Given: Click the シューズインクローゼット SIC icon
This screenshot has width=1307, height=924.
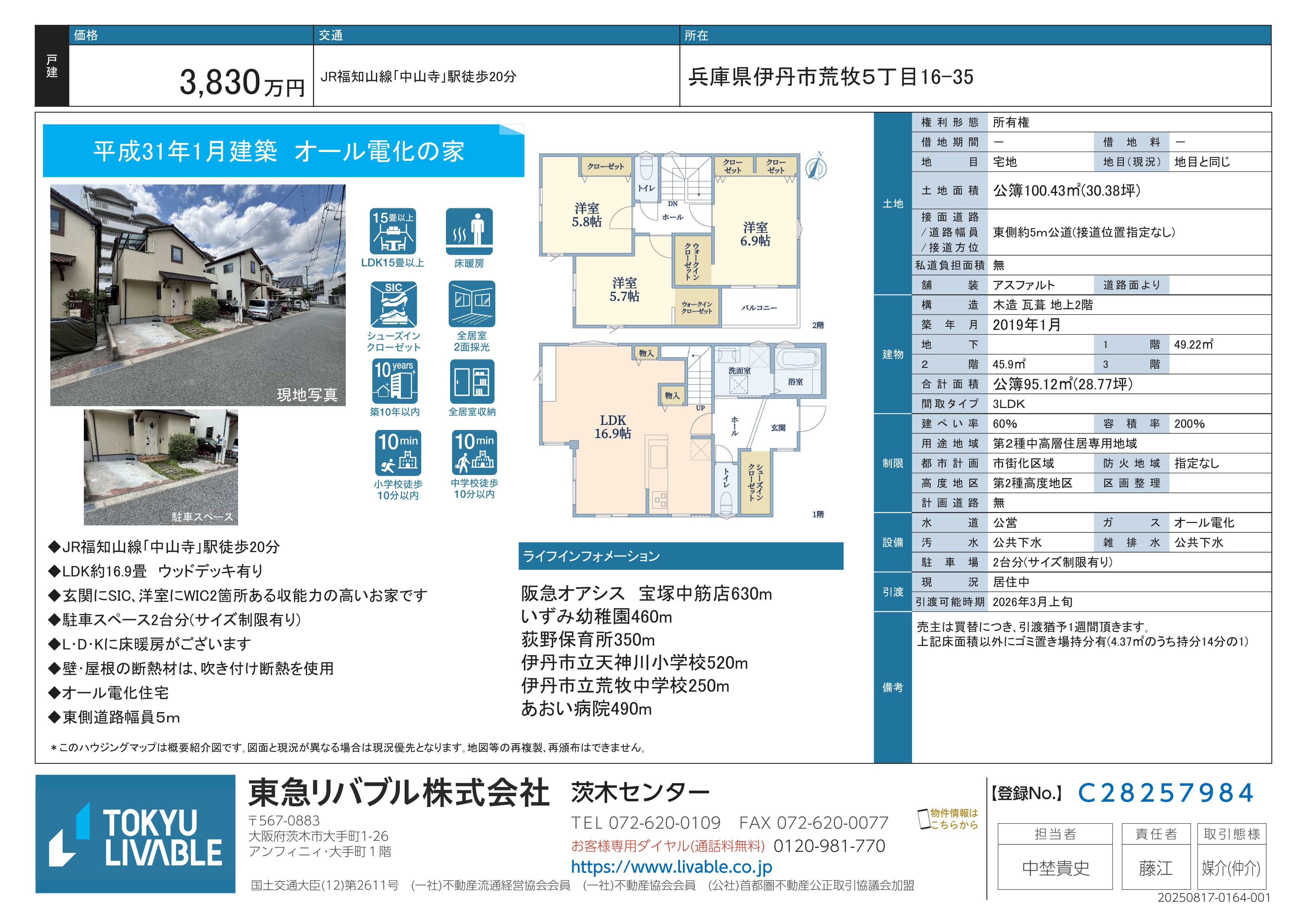Looking at the screenshot, I should [x=393, y=304].
